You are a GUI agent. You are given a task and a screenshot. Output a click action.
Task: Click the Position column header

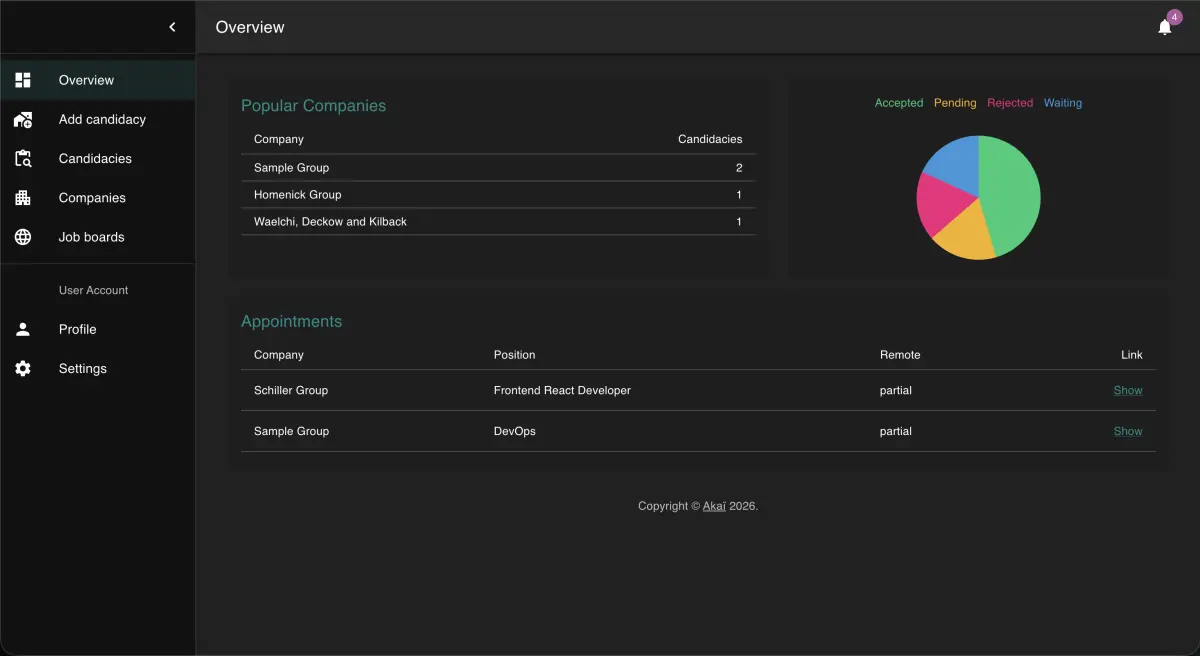514,355
